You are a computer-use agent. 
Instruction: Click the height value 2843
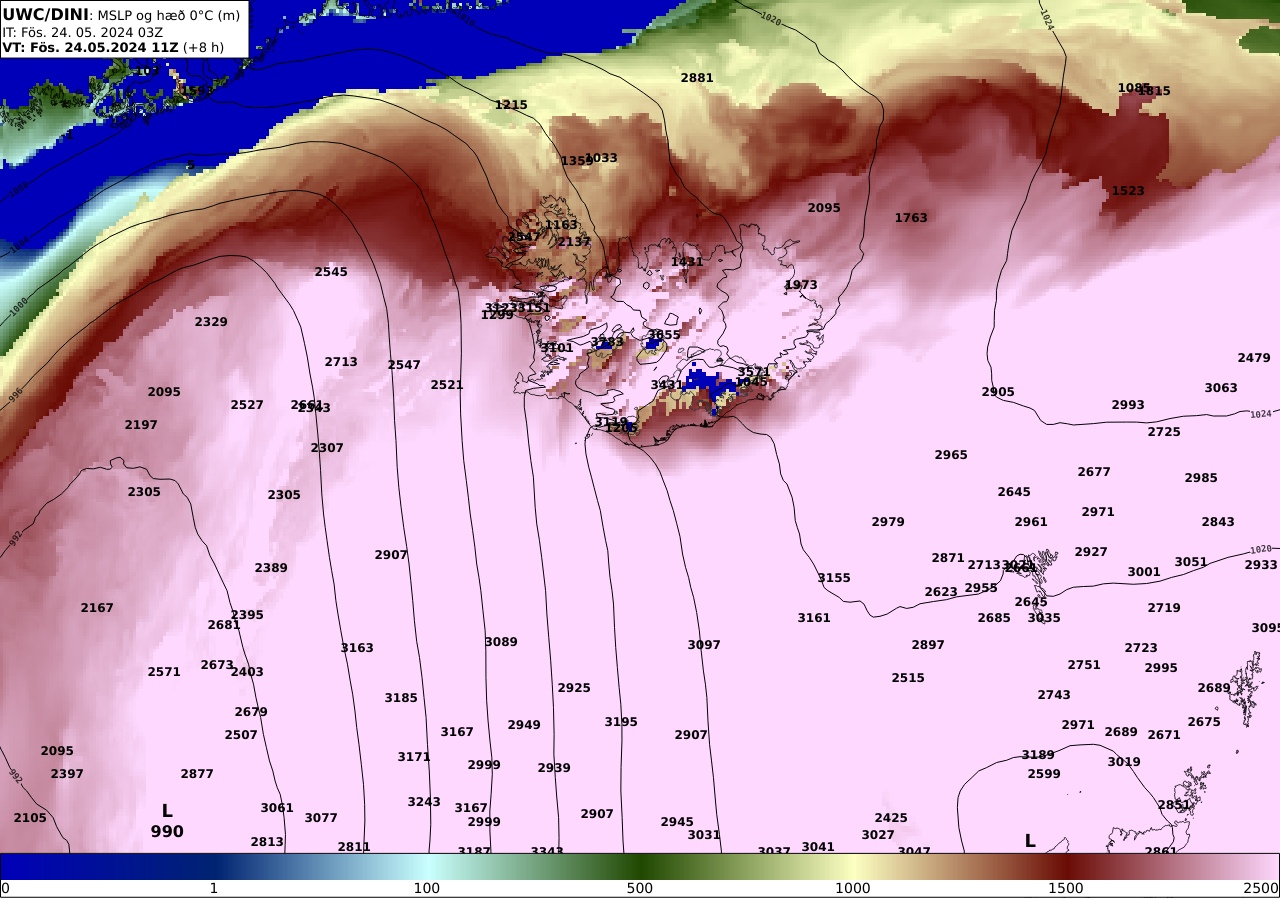coord(1218,522)
